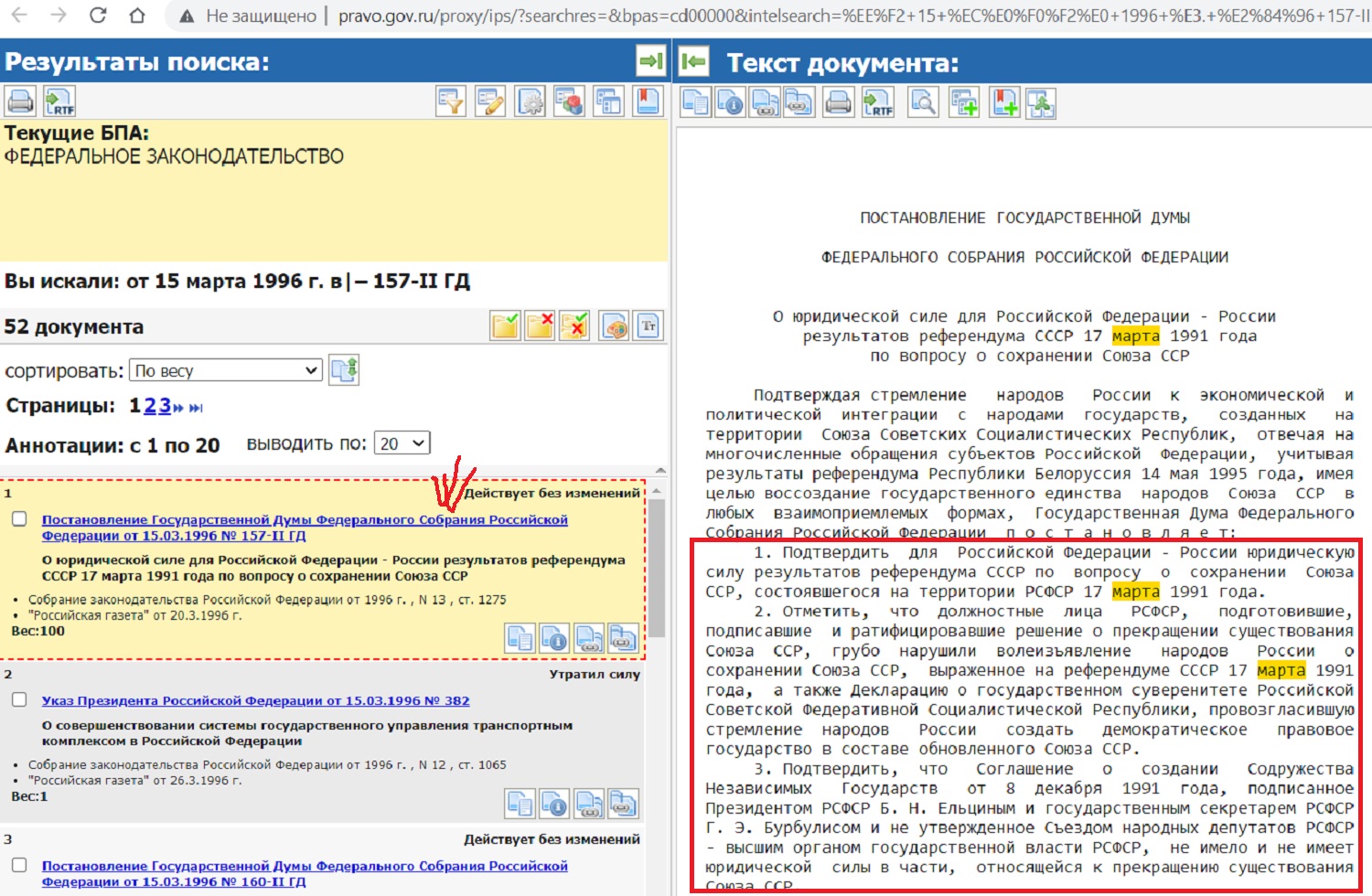
Task: Add a bookmark to the document
Action: coord(1004,102)
